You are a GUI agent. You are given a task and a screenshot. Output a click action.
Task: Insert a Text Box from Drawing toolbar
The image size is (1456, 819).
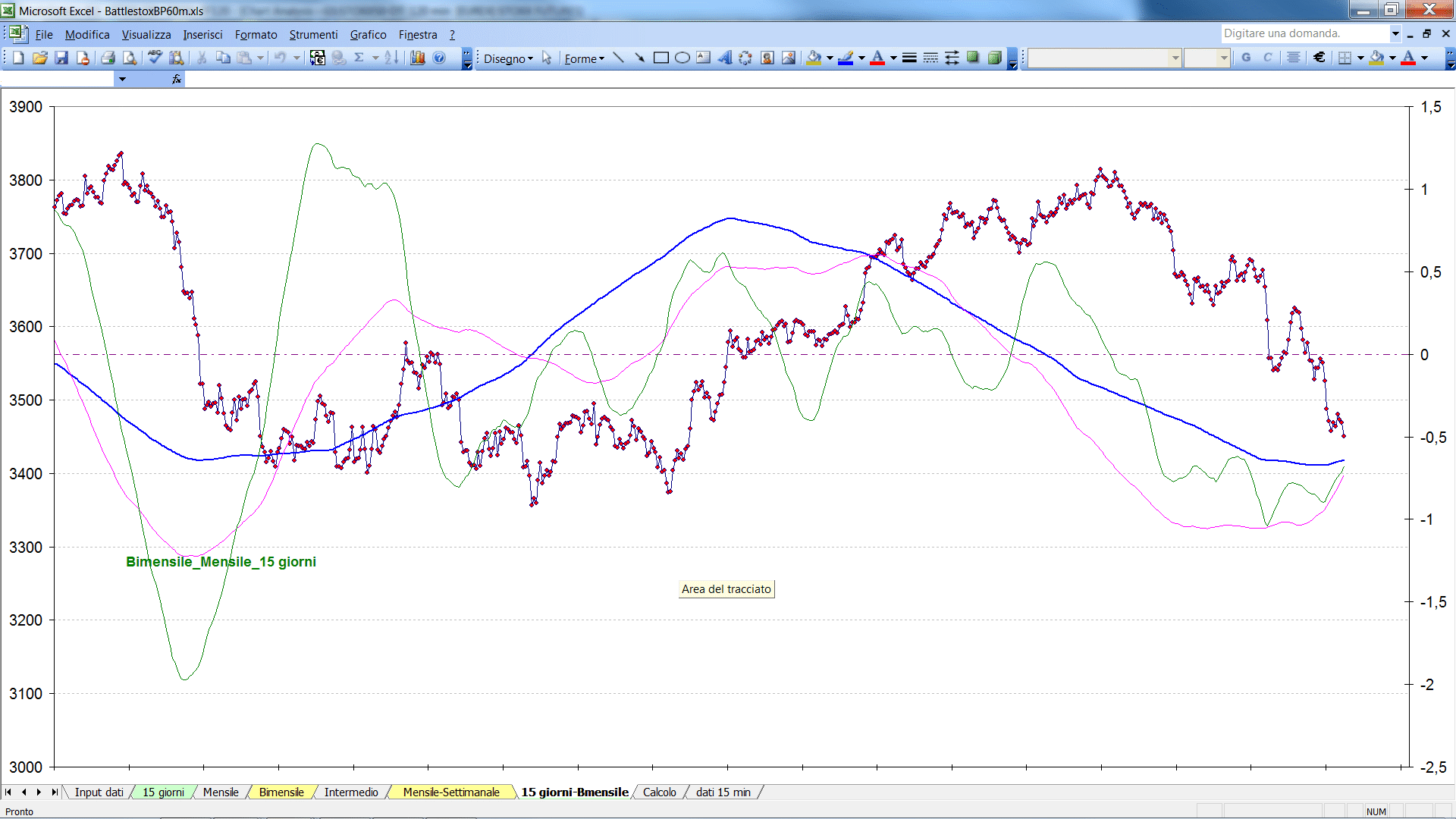[x=704, y=58]
